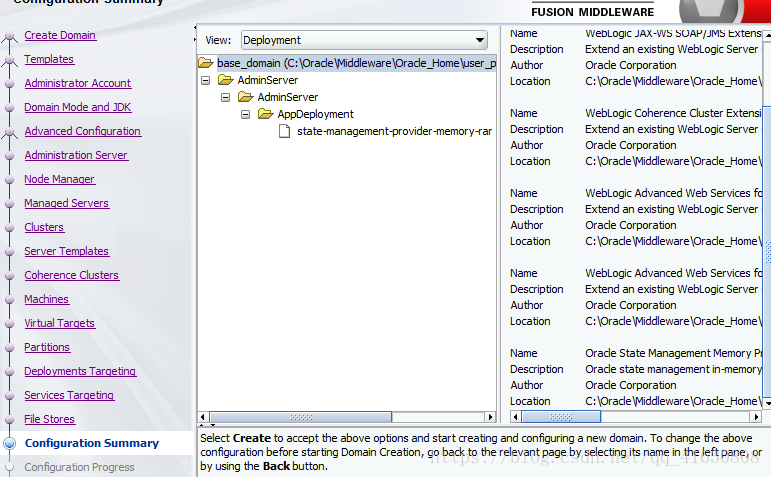Open Administrator Account step
The height and width of the screenshot is (477, 771).
coord(78,83)
